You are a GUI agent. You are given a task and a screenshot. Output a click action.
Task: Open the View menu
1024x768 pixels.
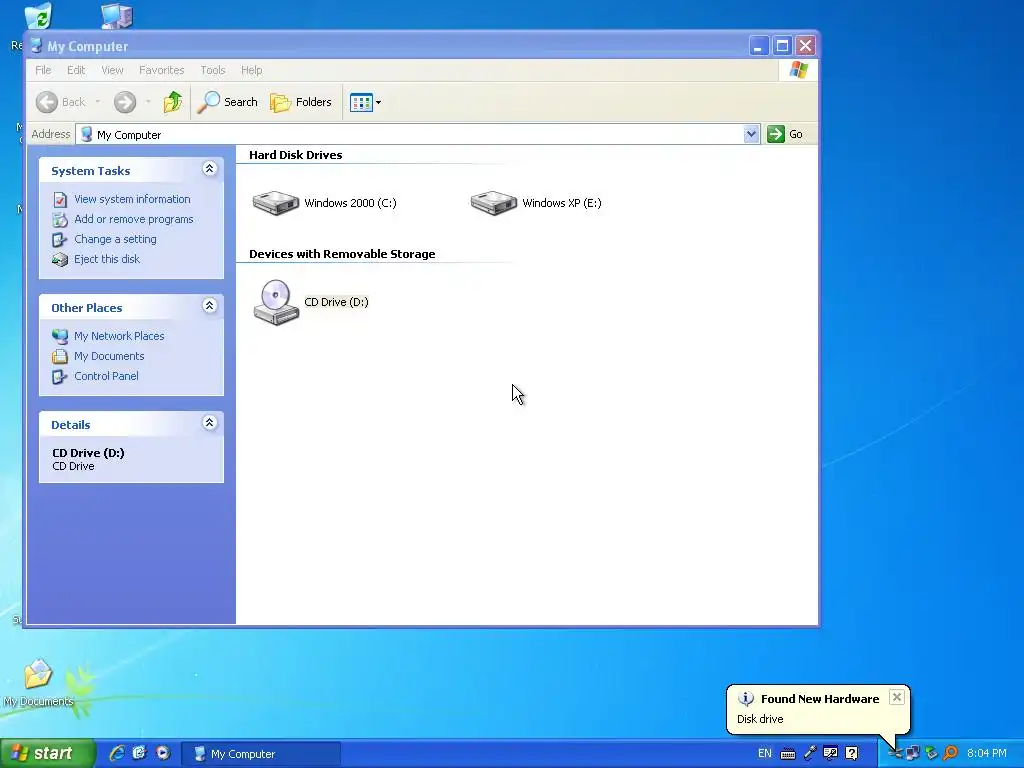112,70
